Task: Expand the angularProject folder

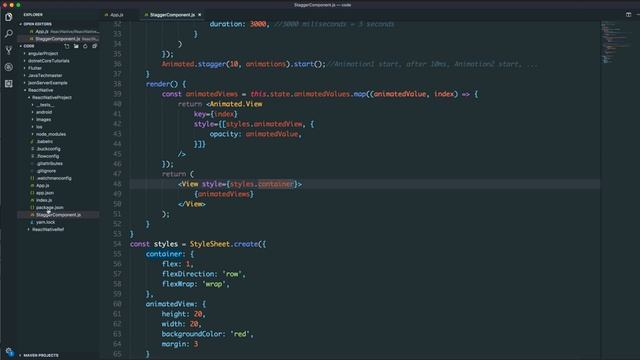Action: 43,53
